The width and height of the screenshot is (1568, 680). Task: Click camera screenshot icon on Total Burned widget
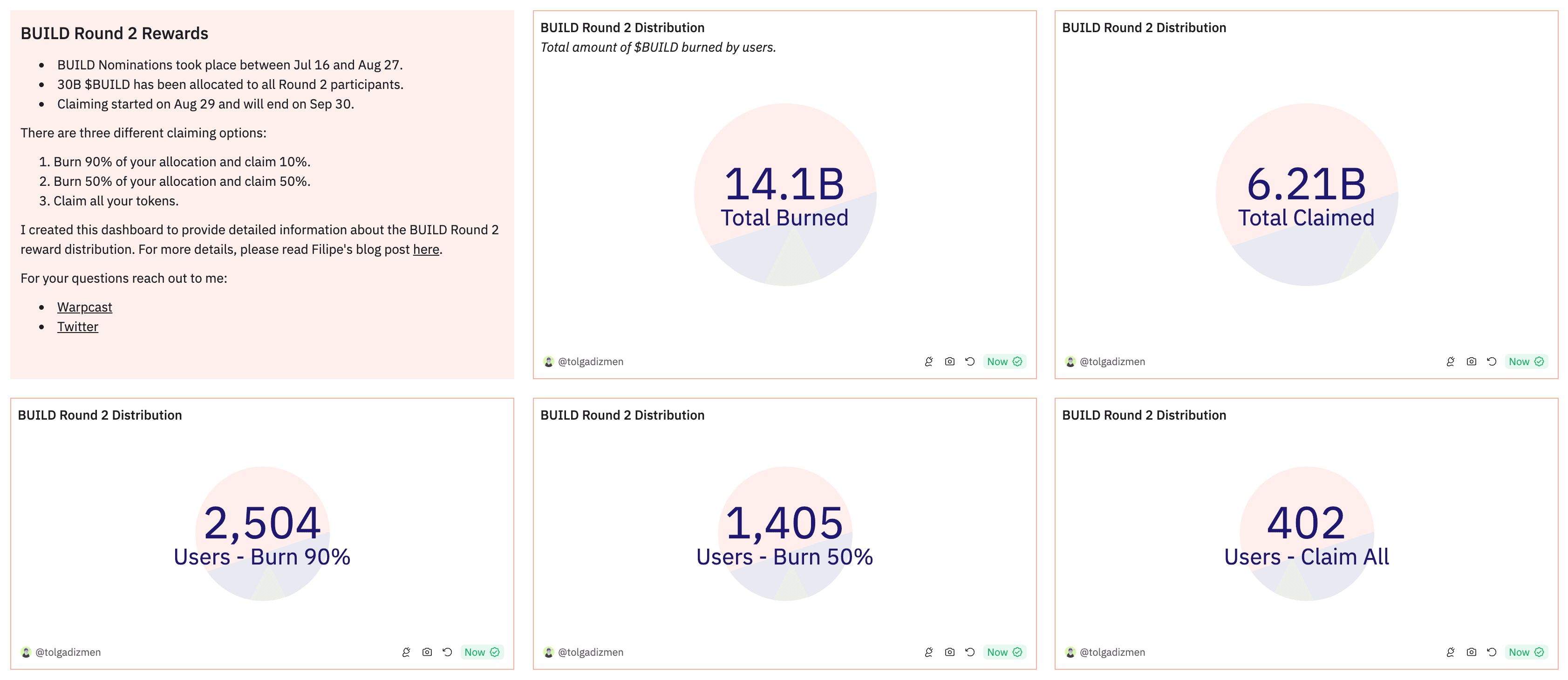coord(949,361)
